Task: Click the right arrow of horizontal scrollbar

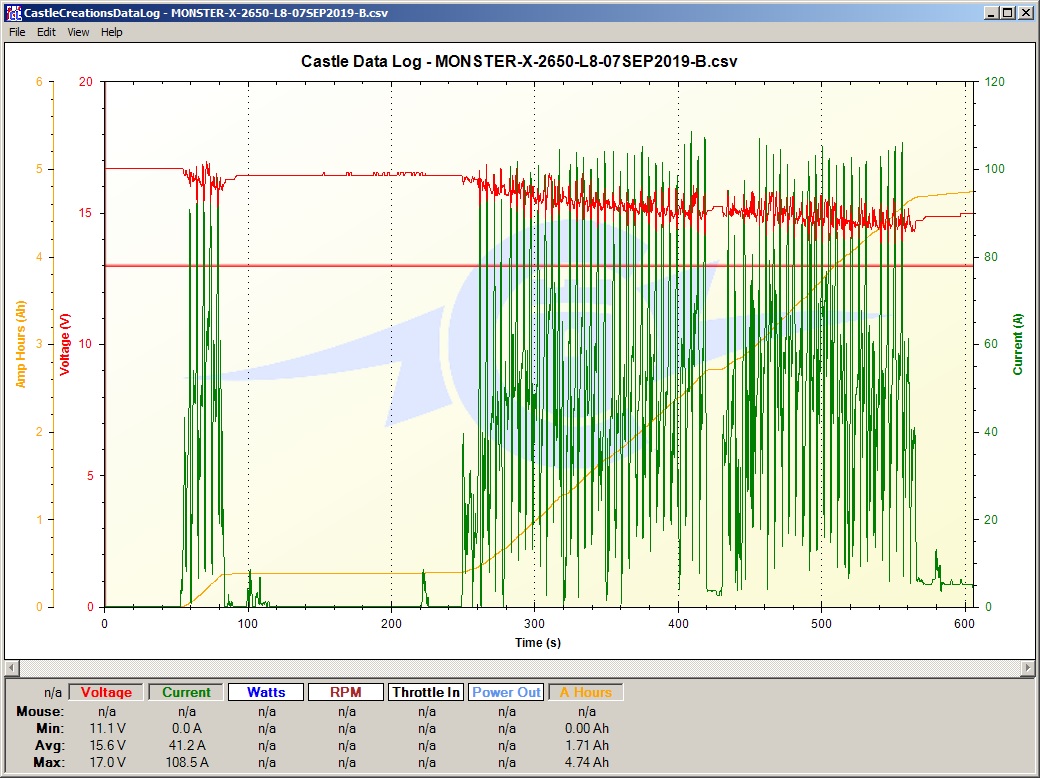Action: pyautogui.click(x=1028, y=667)
